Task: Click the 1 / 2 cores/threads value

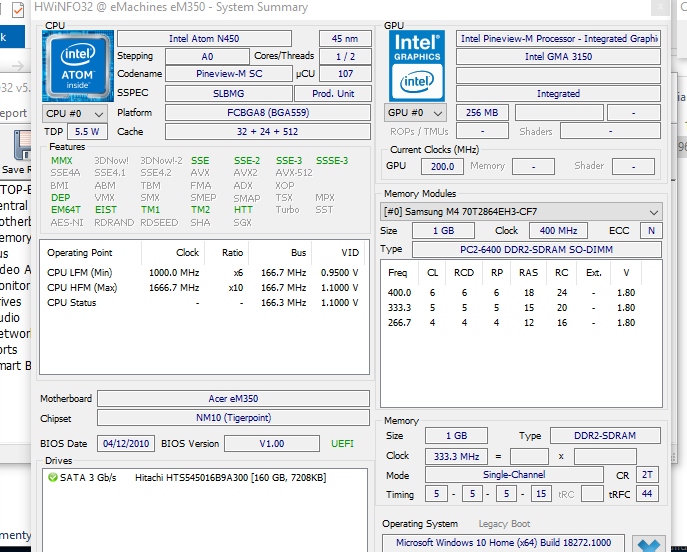Action: 345,57
